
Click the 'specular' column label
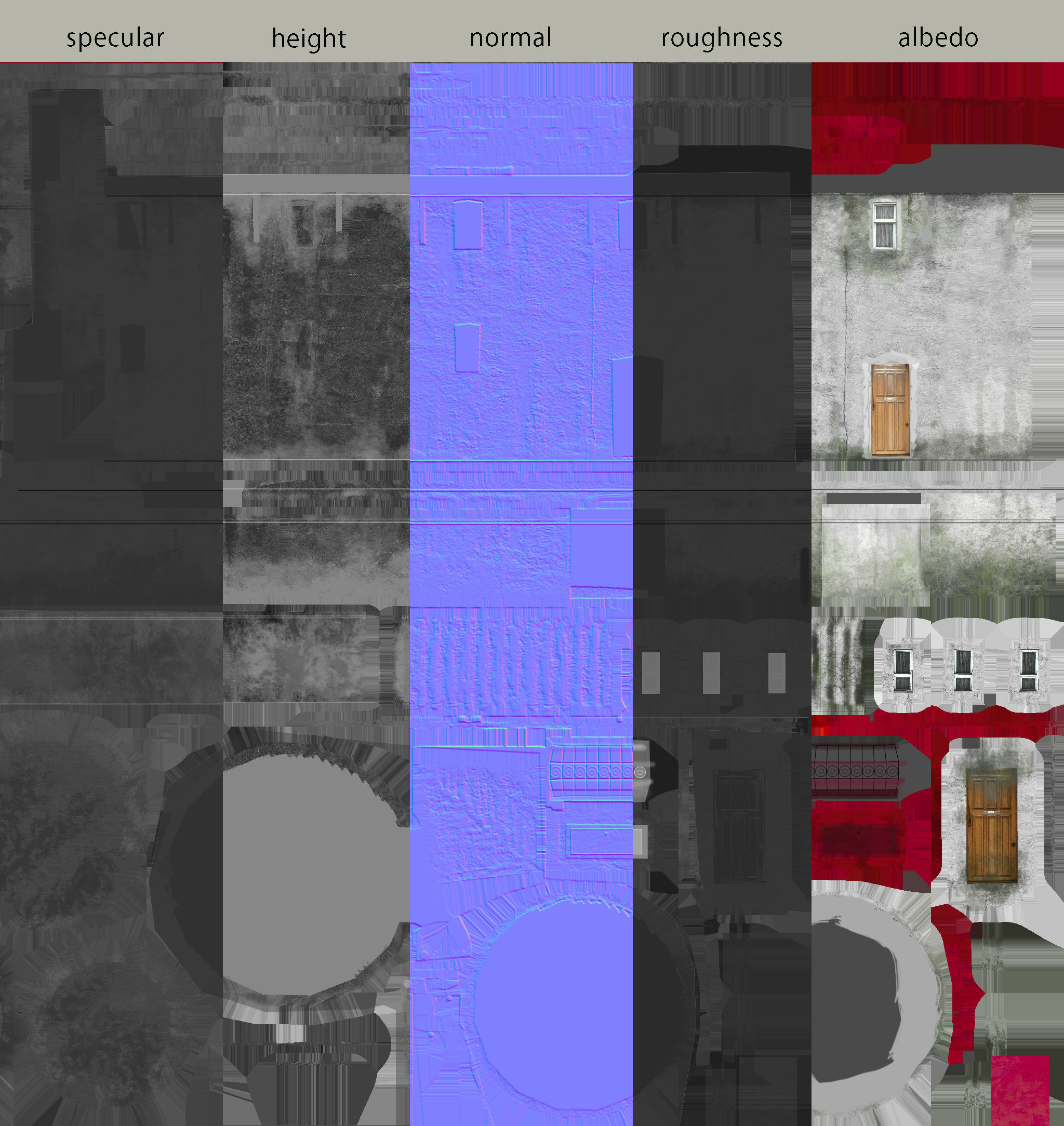point(115,38)
